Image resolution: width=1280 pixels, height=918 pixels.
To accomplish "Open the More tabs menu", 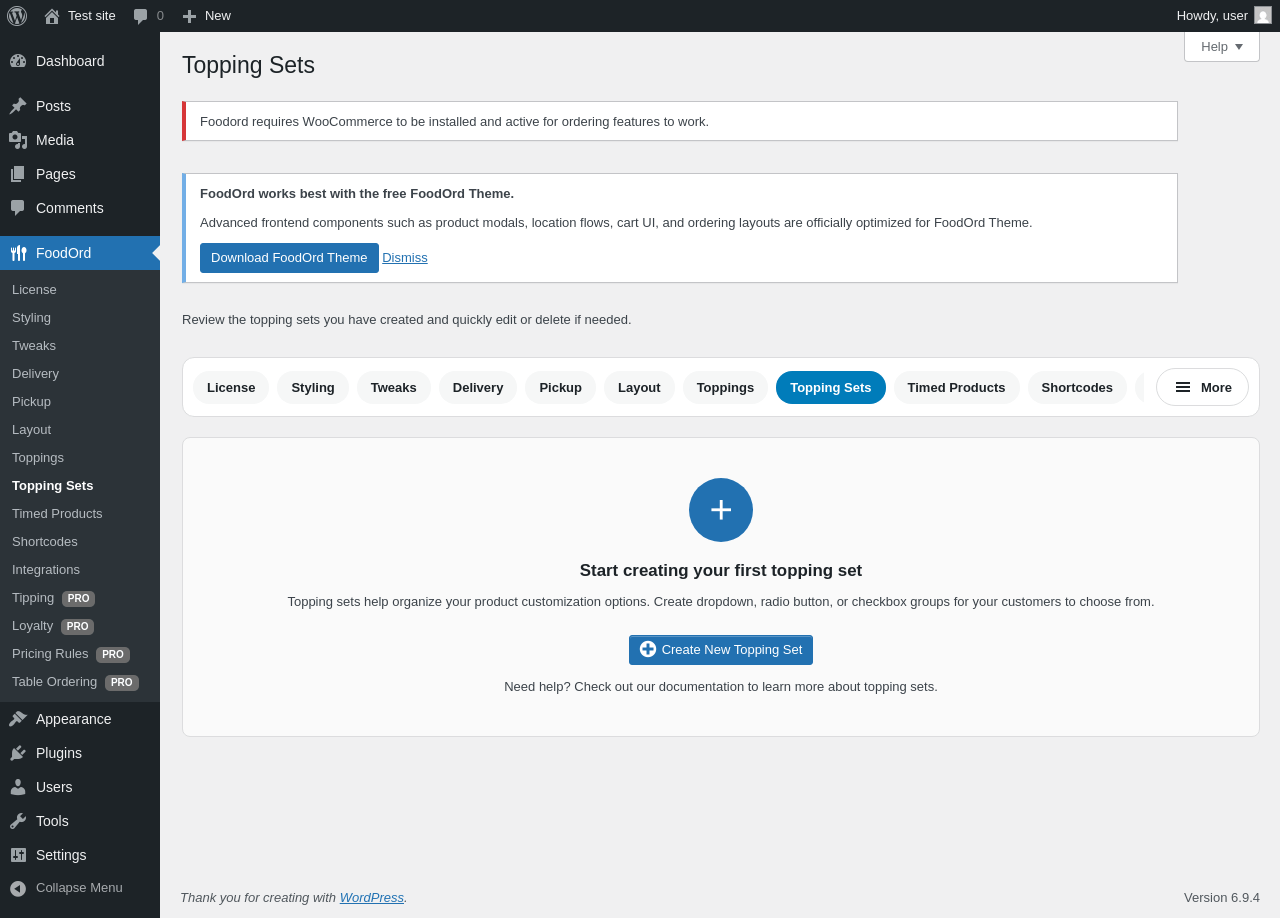I will tap(1202, 387).
